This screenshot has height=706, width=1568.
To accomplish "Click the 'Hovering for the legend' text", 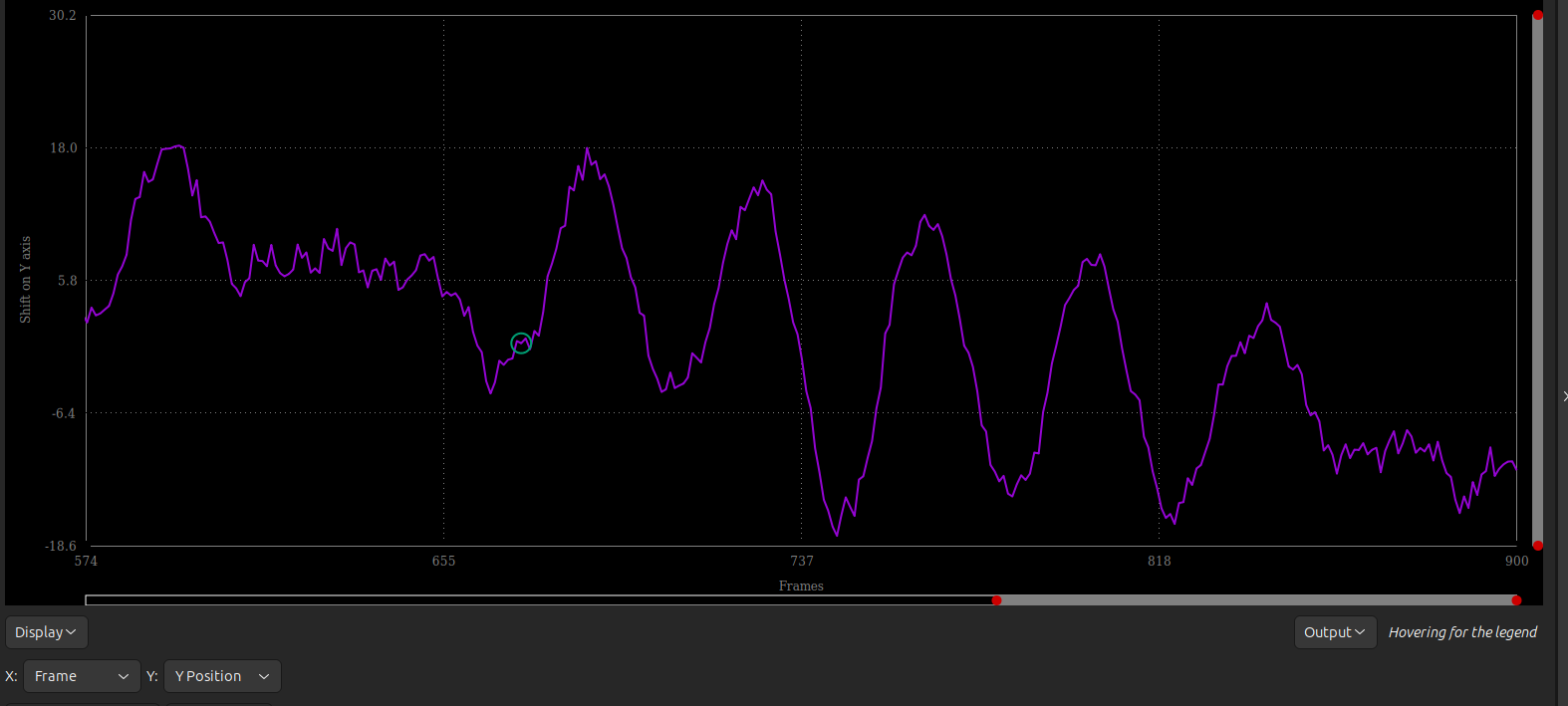I will point(1462,632).
